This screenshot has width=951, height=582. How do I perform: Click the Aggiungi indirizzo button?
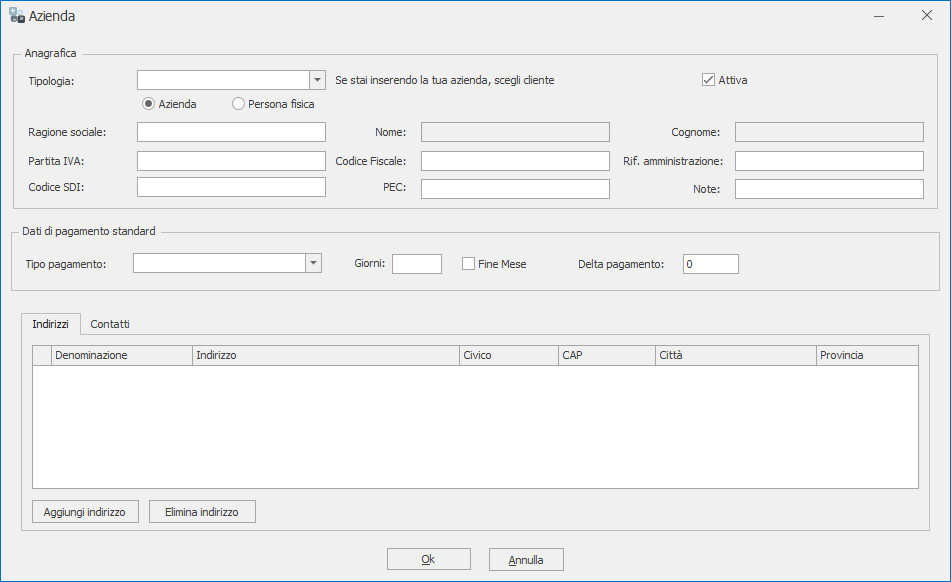[85, 512]
